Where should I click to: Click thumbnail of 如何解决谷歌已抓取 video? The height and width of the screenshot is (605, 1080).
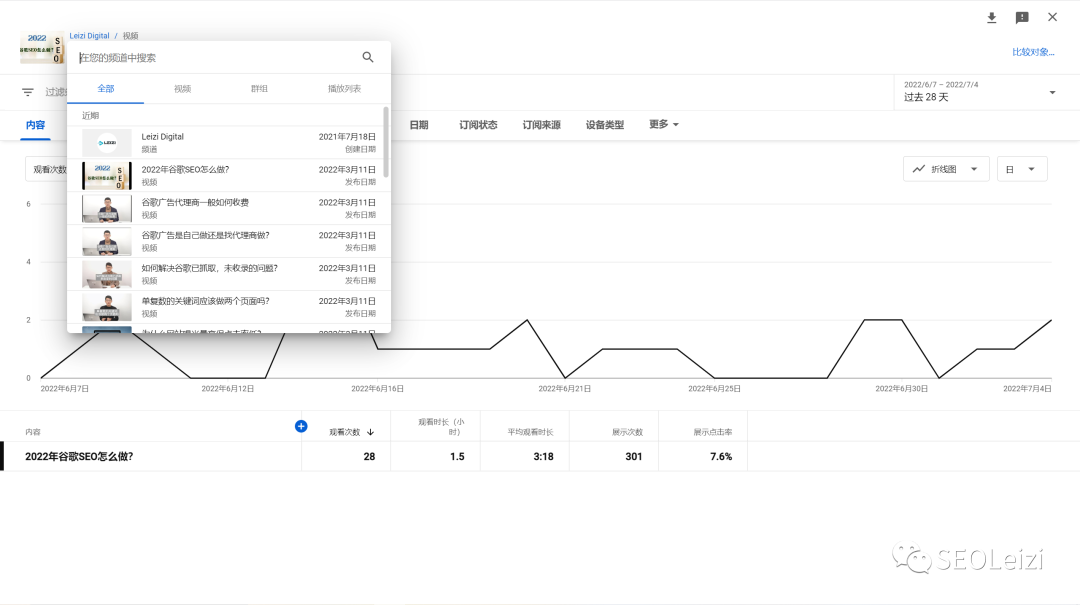(x=107, y=274)
